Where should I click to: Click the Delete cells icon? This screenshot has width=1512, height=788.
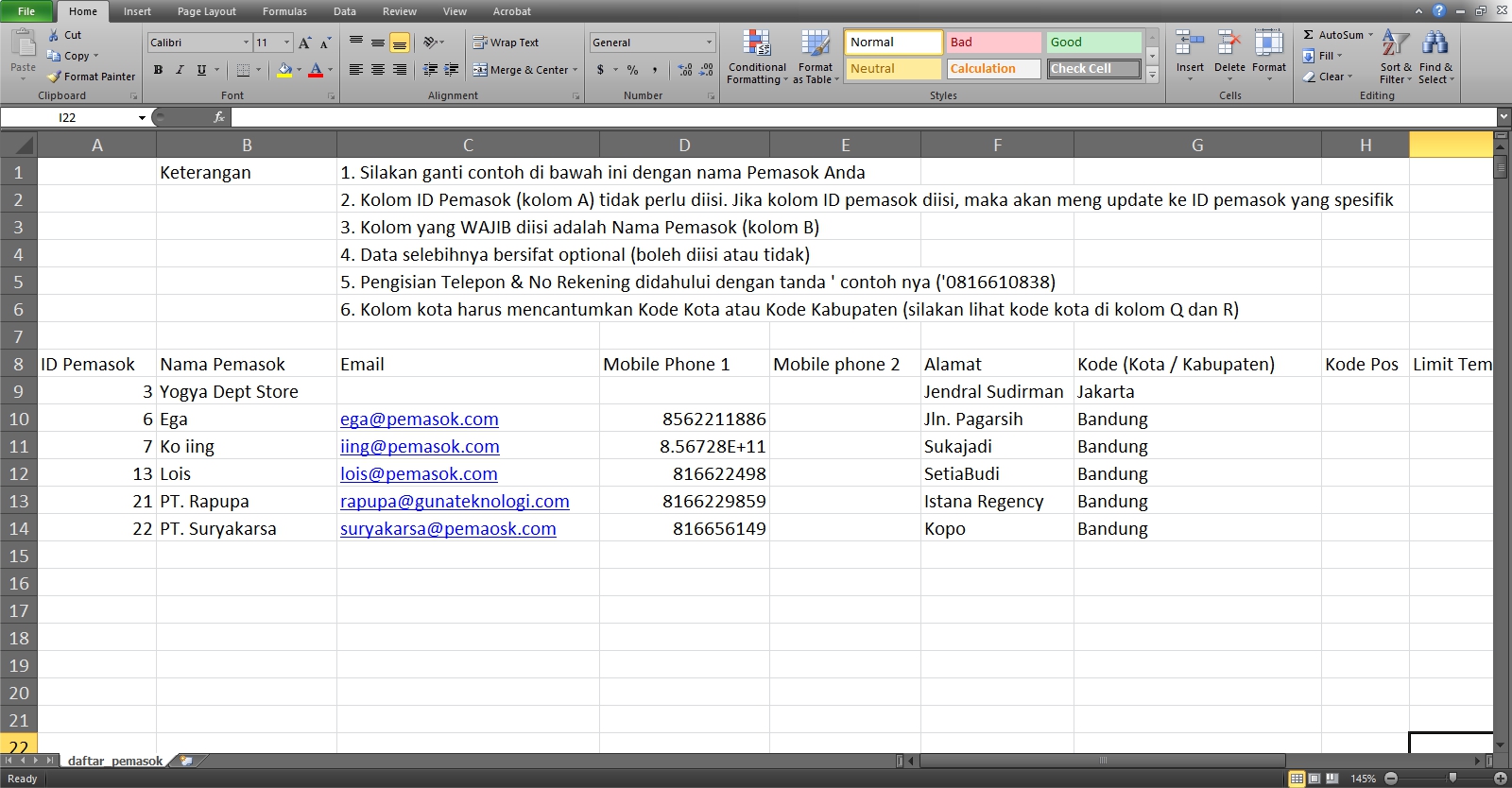(x=1228, y=43)
